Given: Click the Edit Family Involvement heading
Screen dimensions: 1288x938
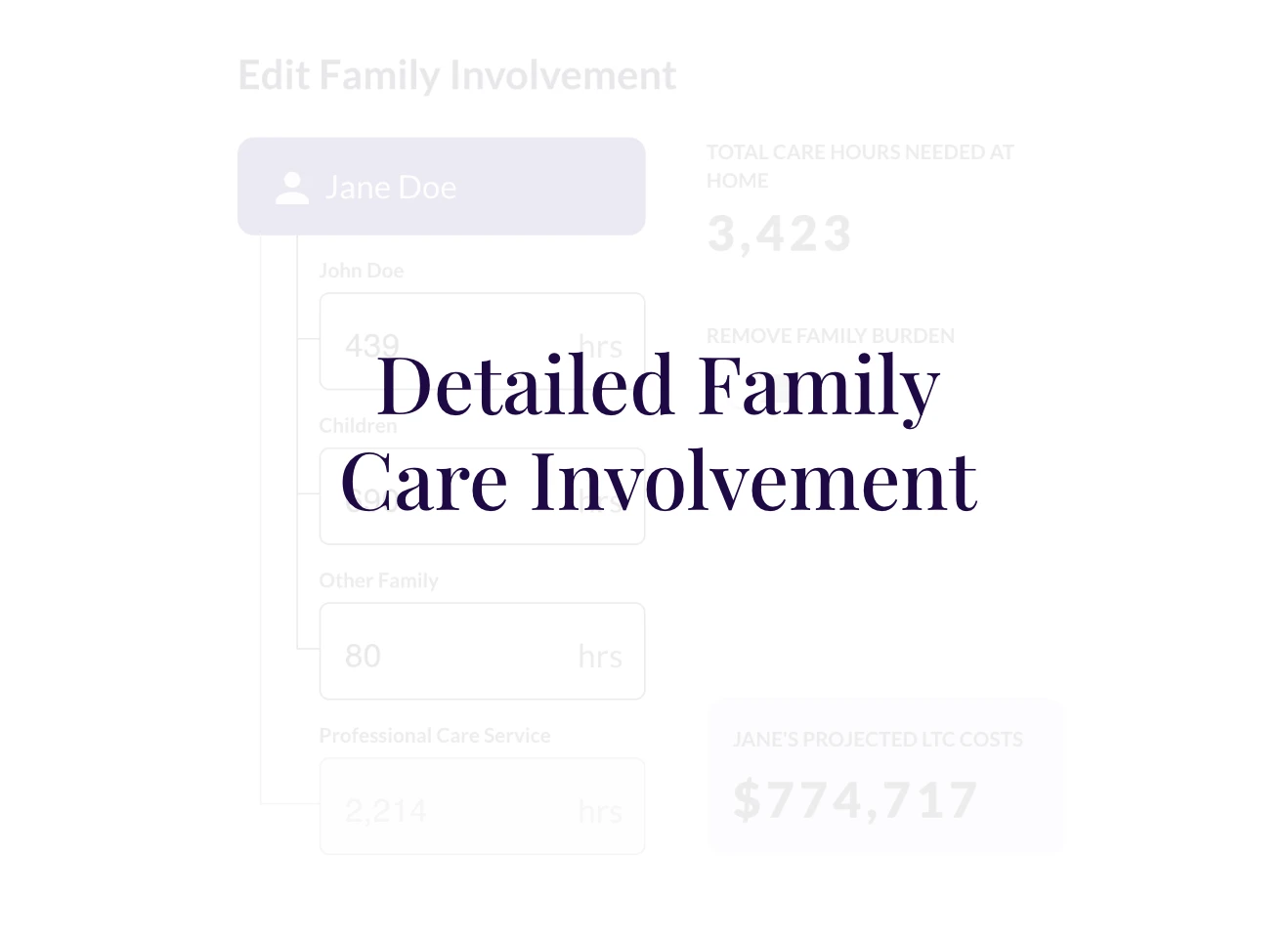Looking at the screenshot, I should [457, 74].
